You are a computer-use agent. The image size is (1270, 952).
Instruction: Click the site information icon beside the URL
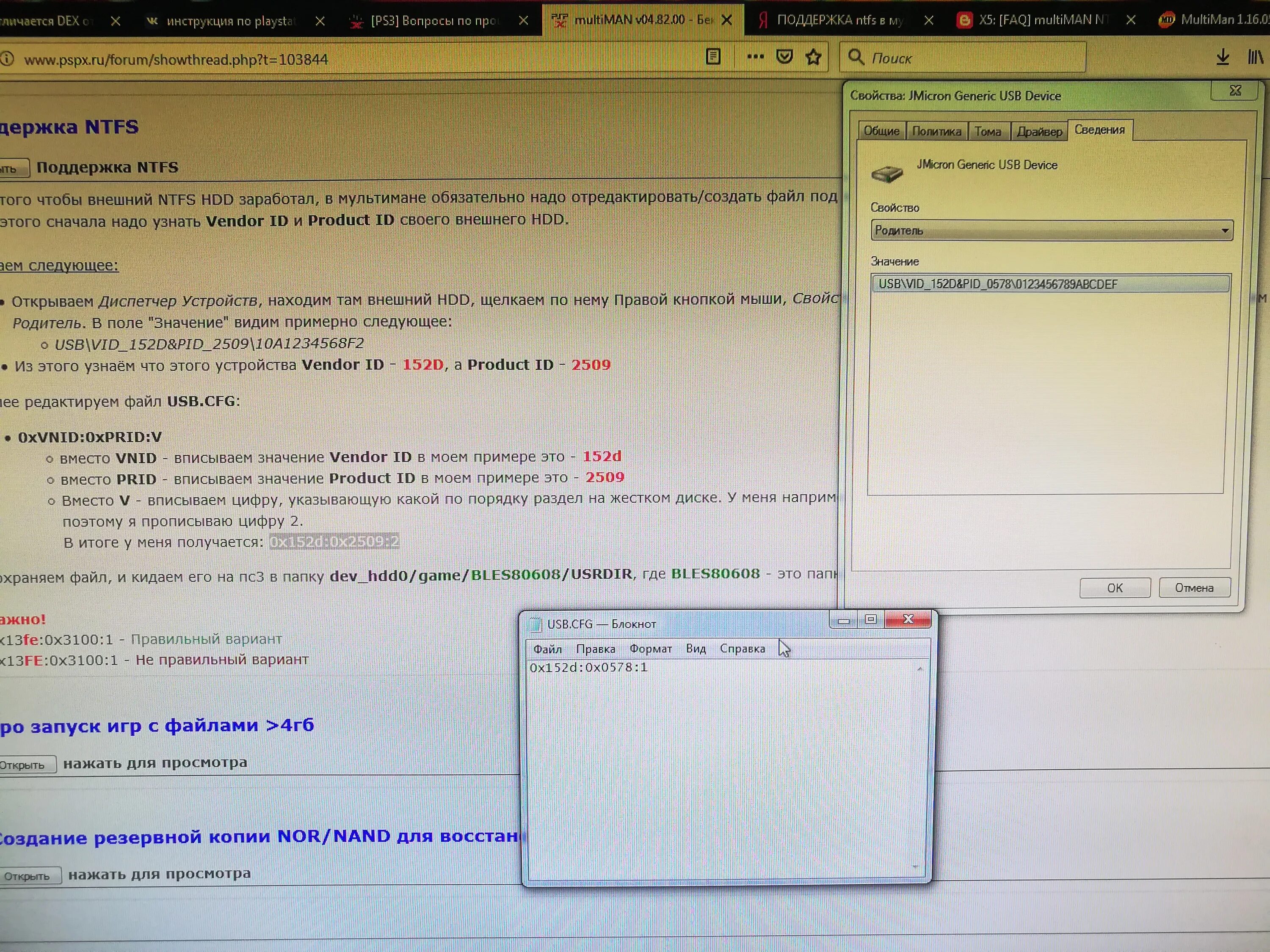point(7,58)
